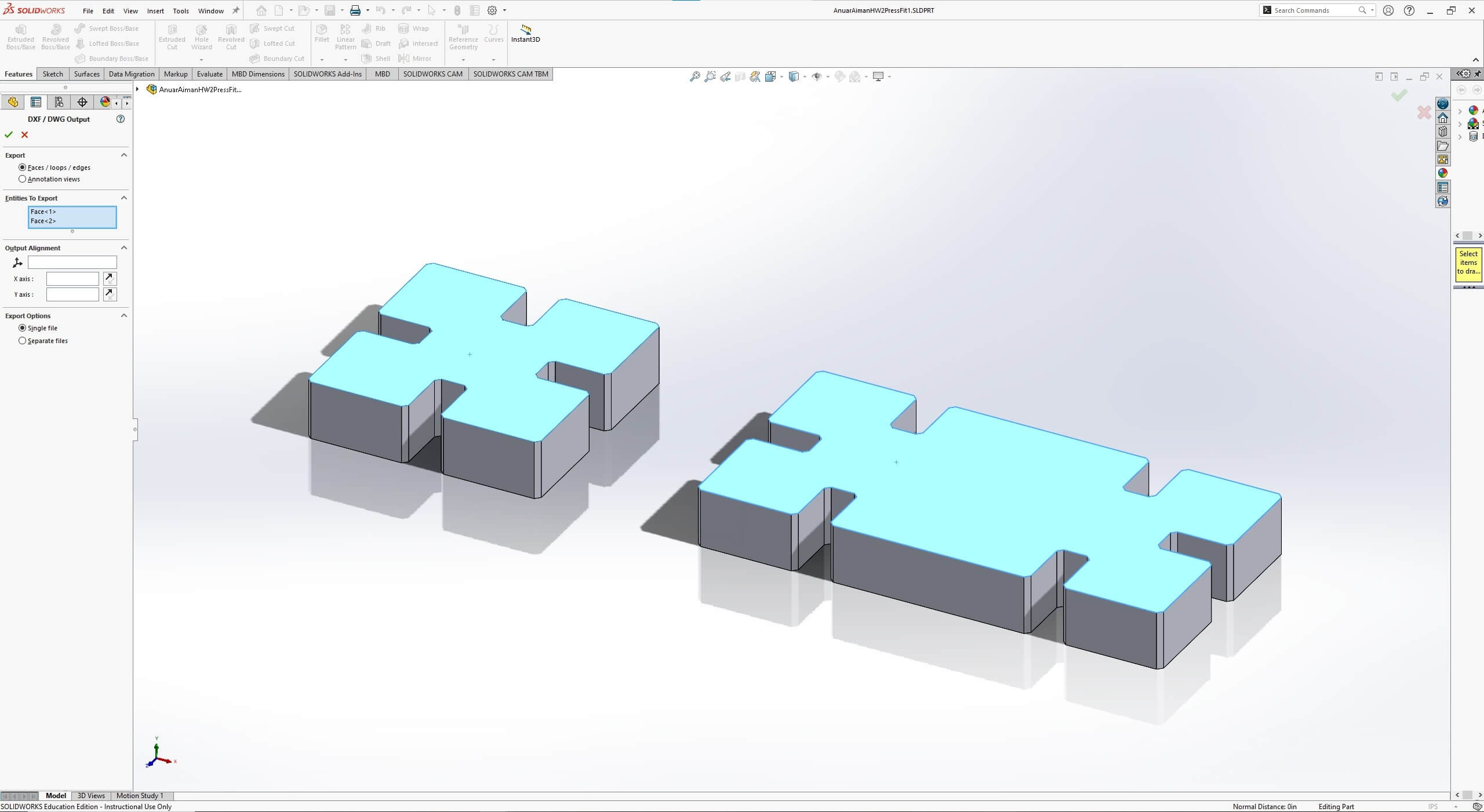Open the ConfigurationManager tab icon
The height and width of the screenshot is (812, 1484).
59,102
